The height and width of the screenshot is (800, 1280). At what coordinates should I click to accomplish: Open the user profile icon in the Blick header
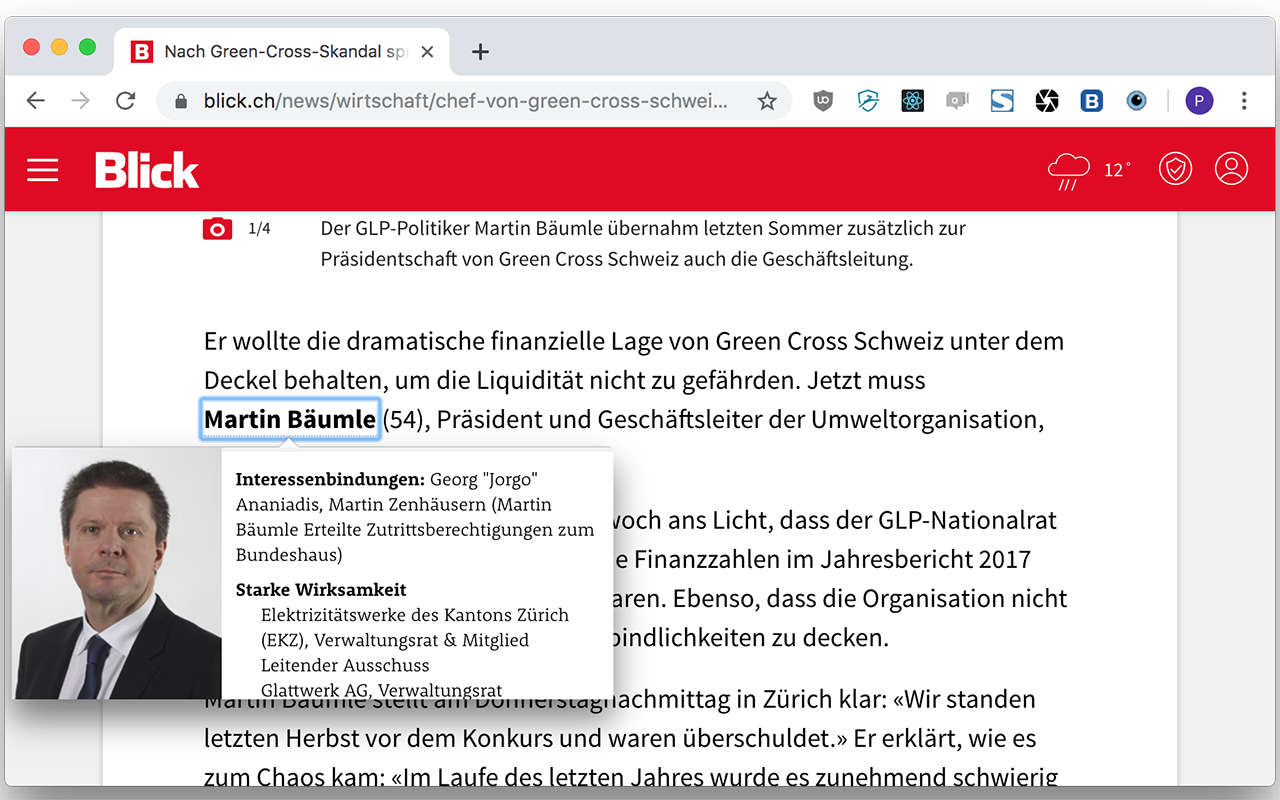coord(1231,168)
